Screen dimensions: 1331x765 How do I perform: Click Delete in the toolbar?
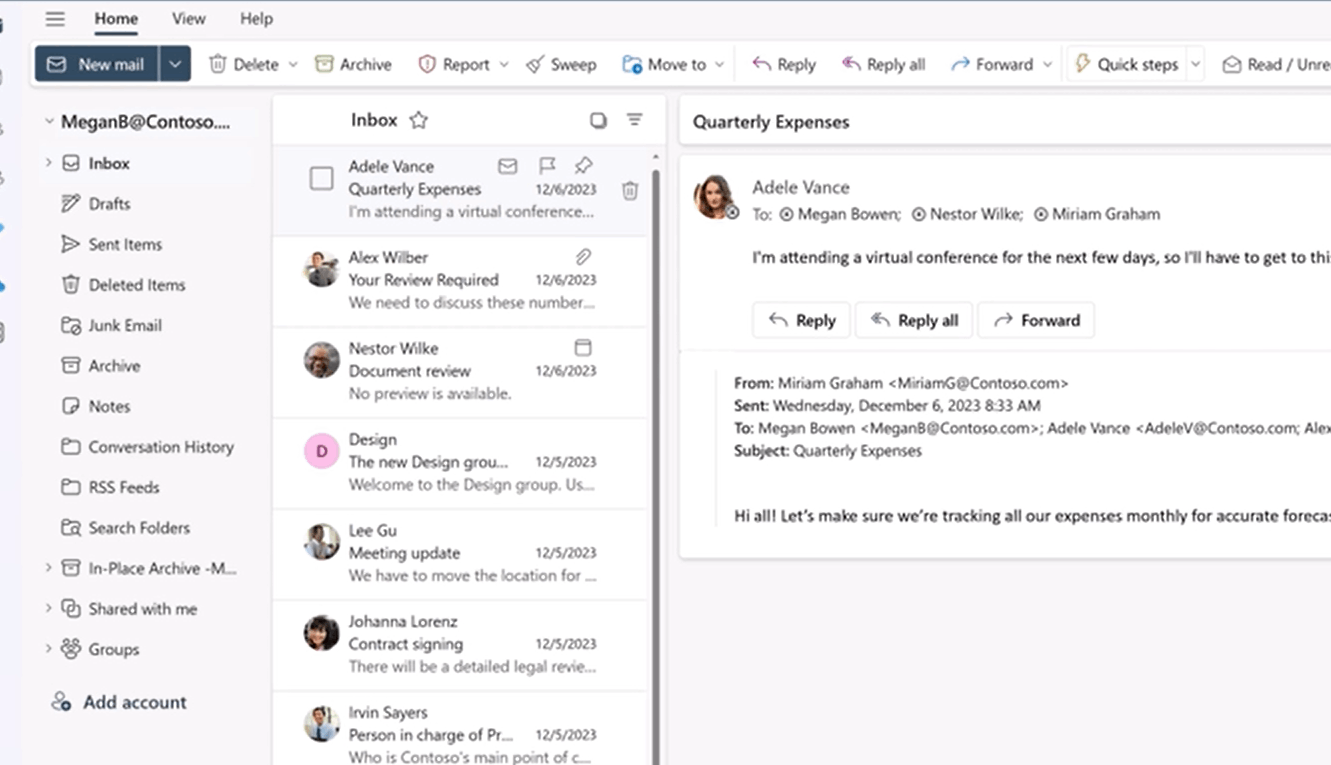pyautogui.click(x=244, y=64)
